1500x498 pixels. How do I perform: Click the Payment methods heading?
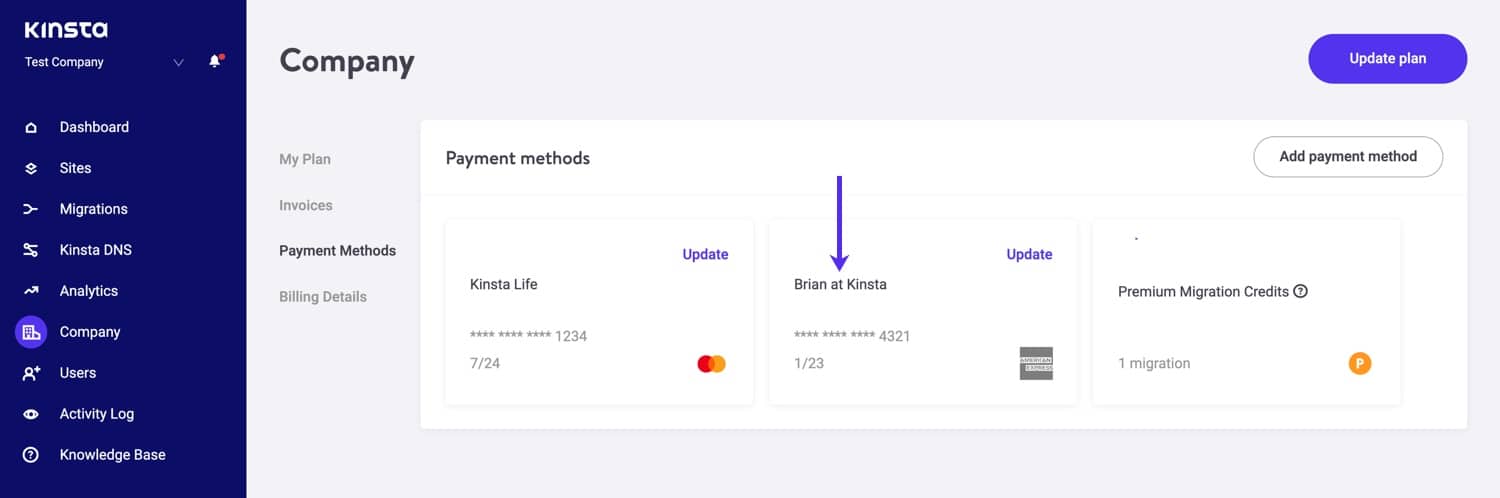click(518, 158)
